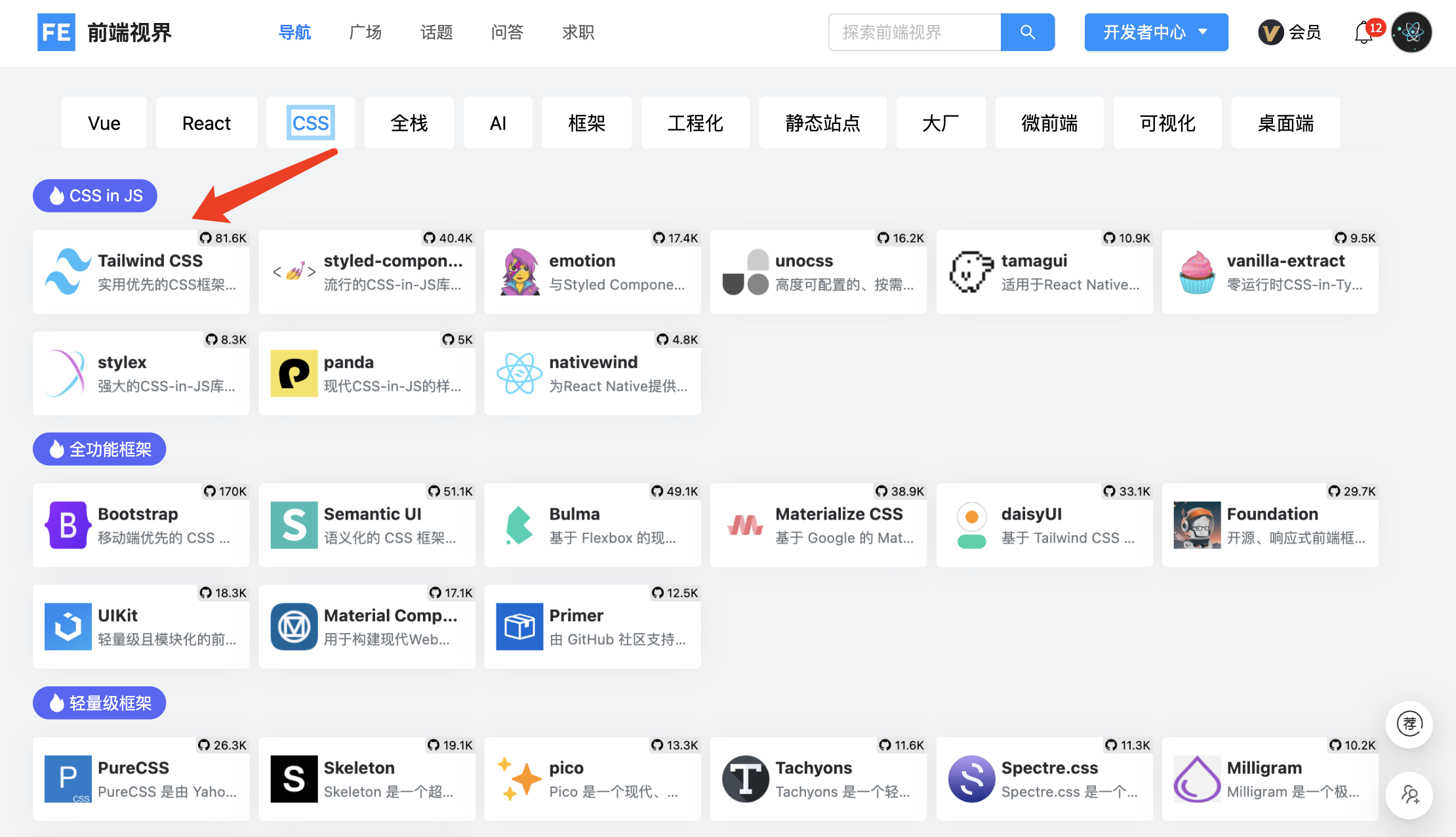Click the panda yellow logo icon
Screen dimensions: 1456x837
294,373
